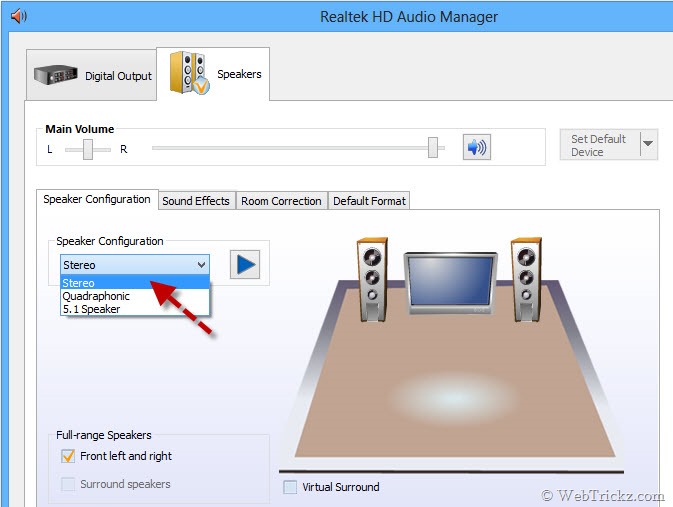This screenshot has height=507, width=673.
Task: Click the Main Volume group label
Action: coord(80,129)
